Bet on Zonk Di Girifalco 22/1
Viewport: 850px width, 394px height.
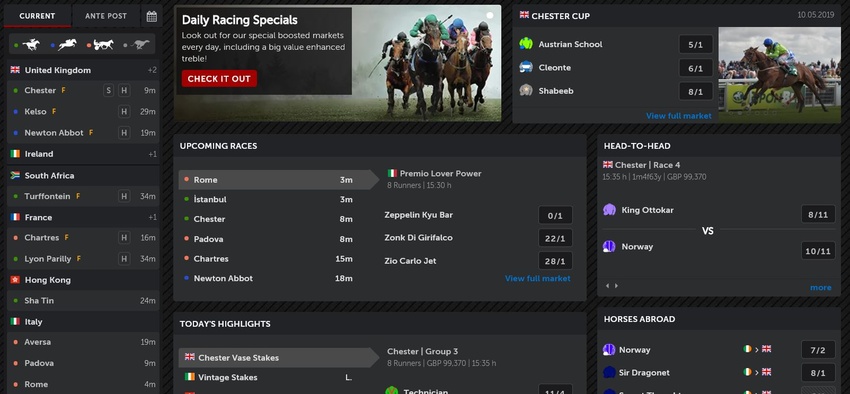tap(555, 238)
